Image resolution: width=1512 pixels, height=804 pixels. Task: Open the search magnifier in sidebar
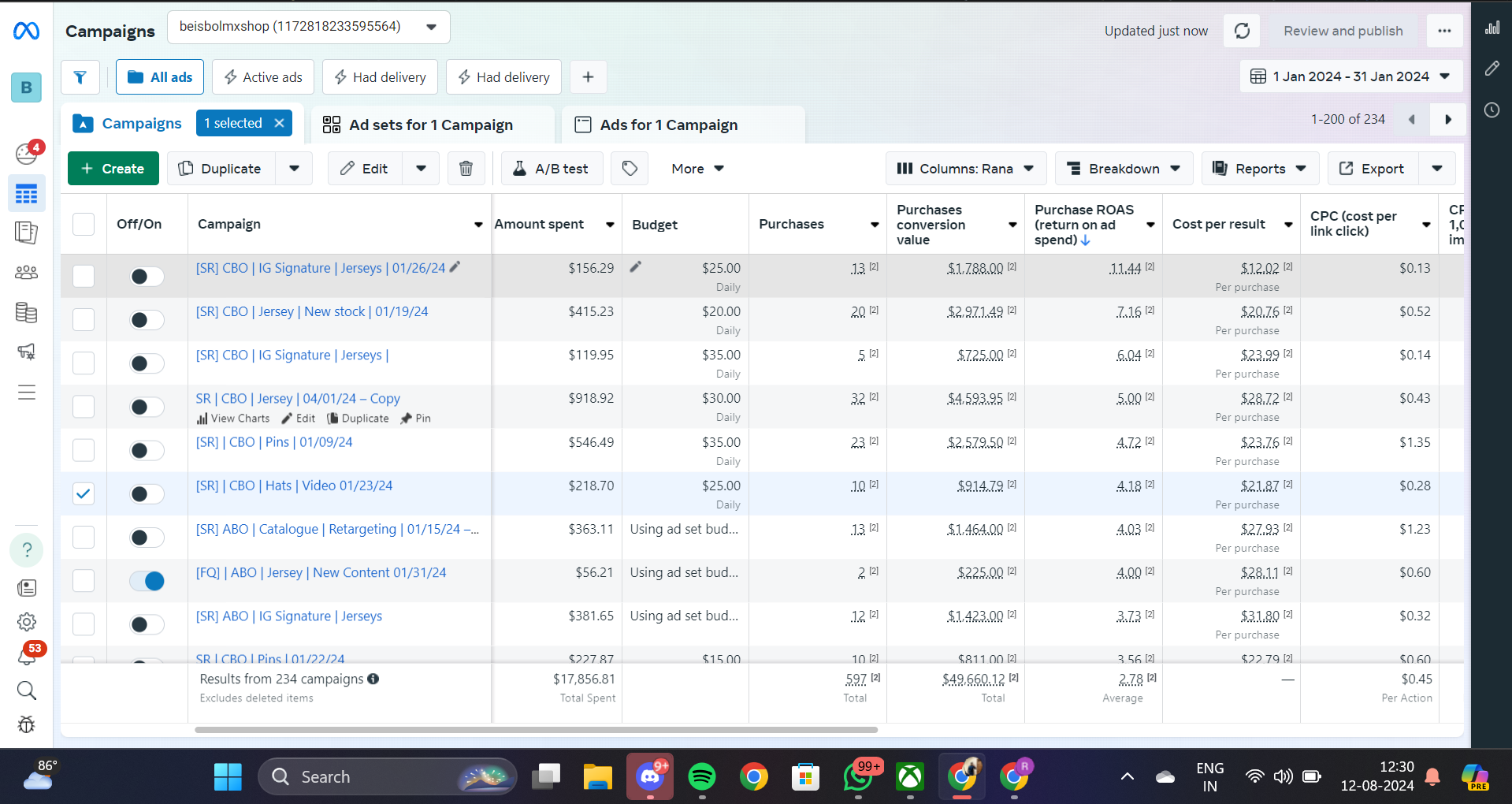(x=26, y=690)
